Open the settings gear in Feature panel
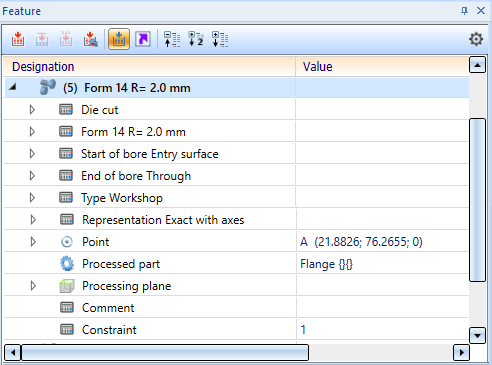This screenshot has width=492, height=365. [476, 39]
